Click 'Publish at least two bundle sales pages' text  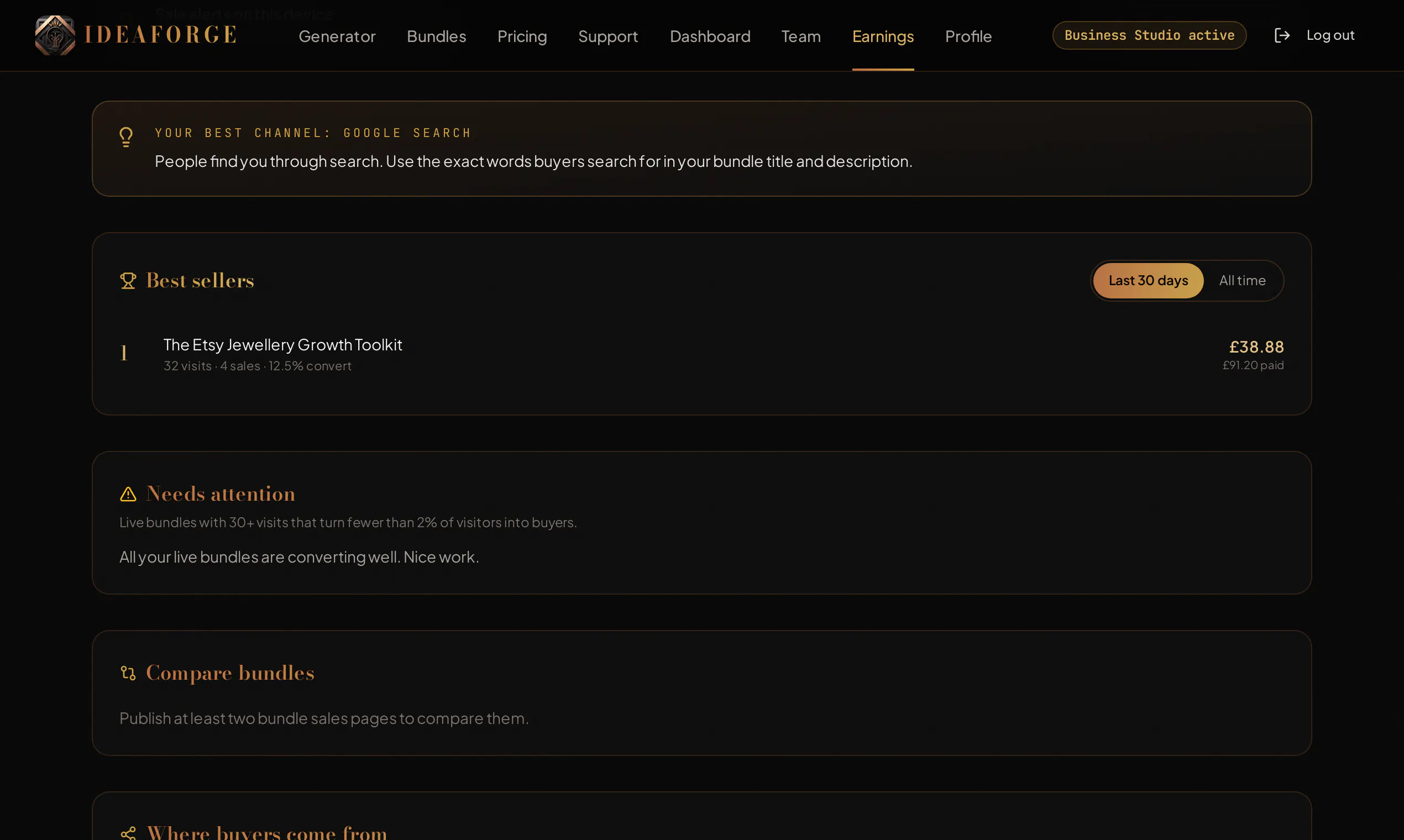point(324,718)
